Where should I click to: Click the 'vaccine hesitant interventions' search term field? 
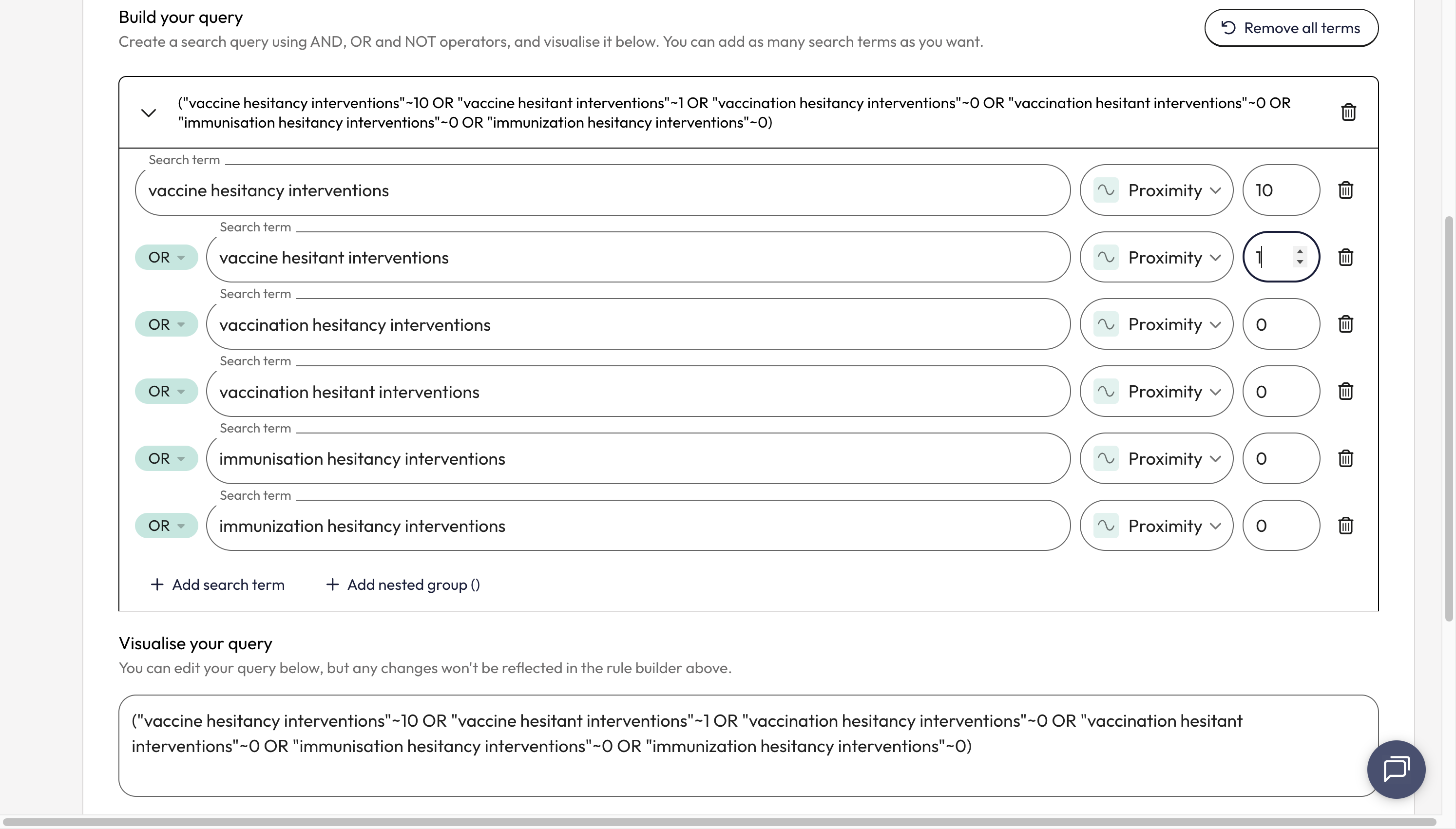click(x=638, y=257)
